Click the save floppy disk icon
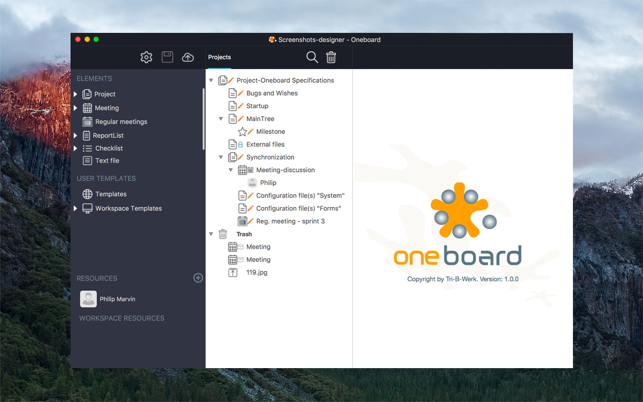Viewport: 643px width, 402px height. click(167, 57)
